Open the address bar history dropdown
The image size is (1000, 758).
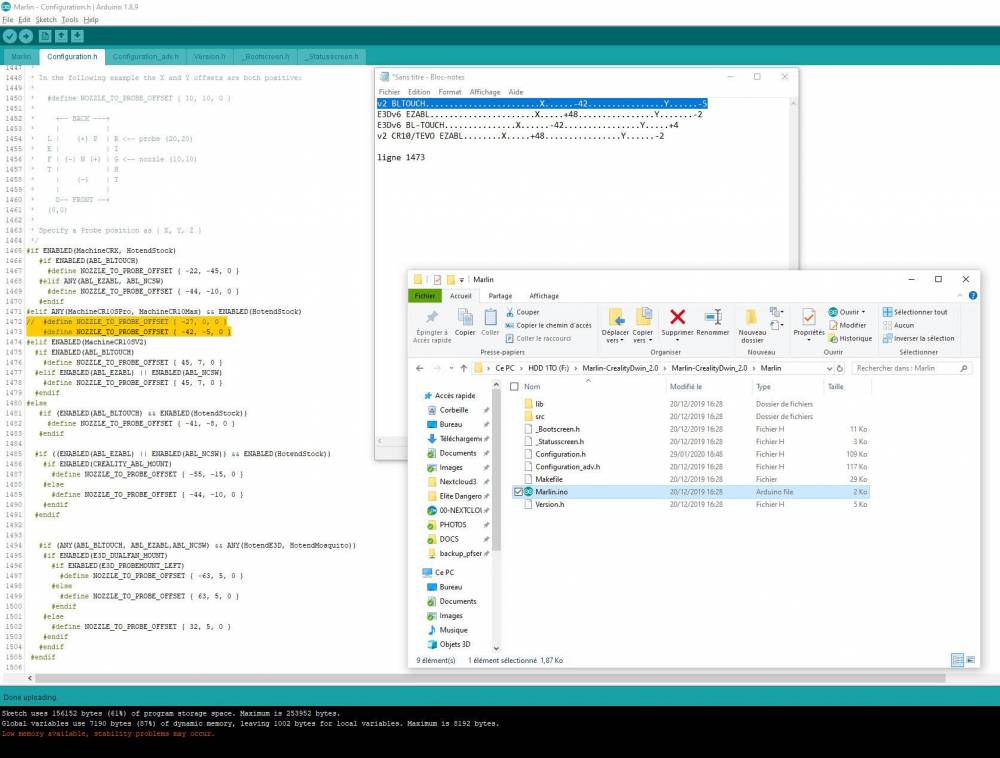[x=829, y=368]
